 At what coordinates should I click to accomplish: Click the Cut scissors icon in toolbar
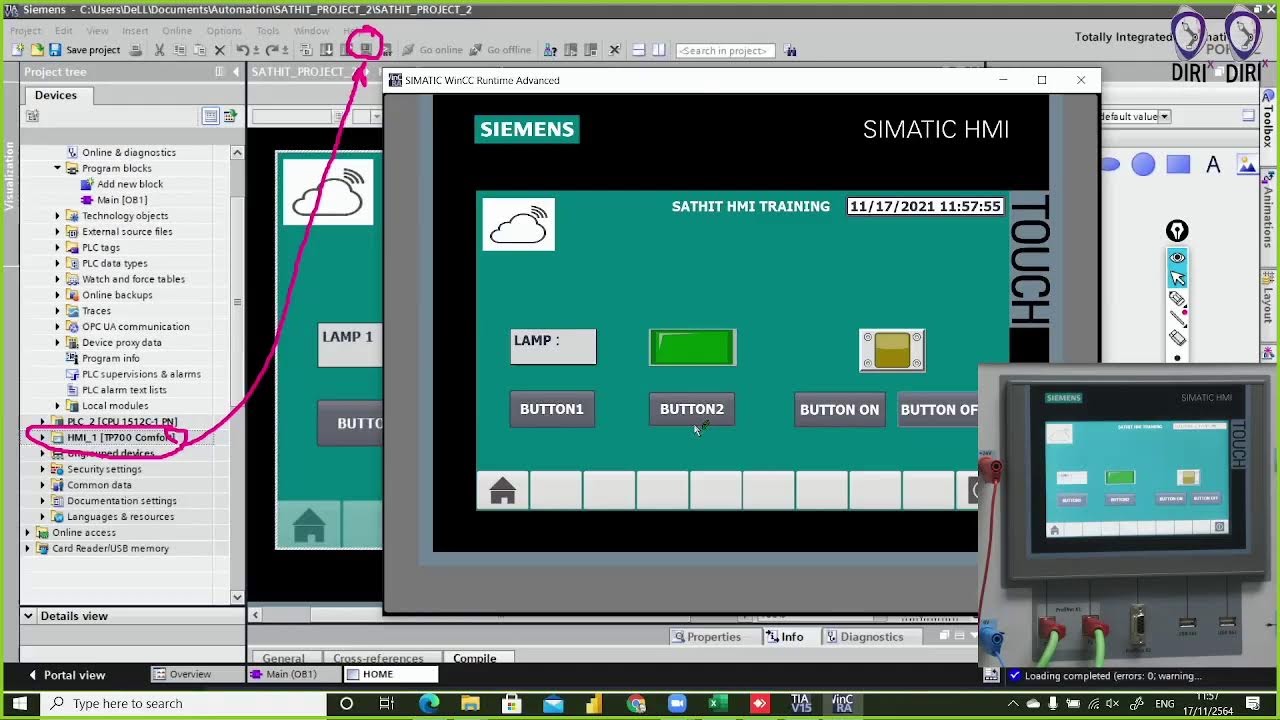click(159, 50)
